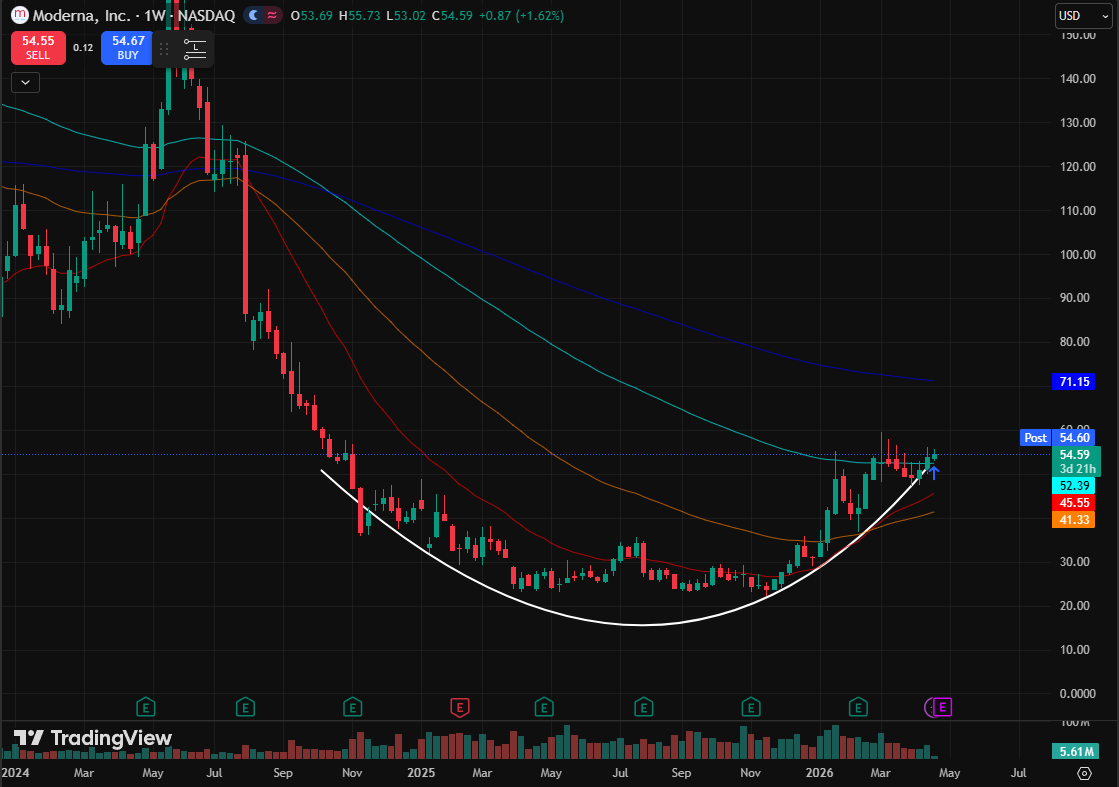Click the orange 41.33 moving average label
Image resolution: width=1119 pixels, height=787 pixels.
1073,519
